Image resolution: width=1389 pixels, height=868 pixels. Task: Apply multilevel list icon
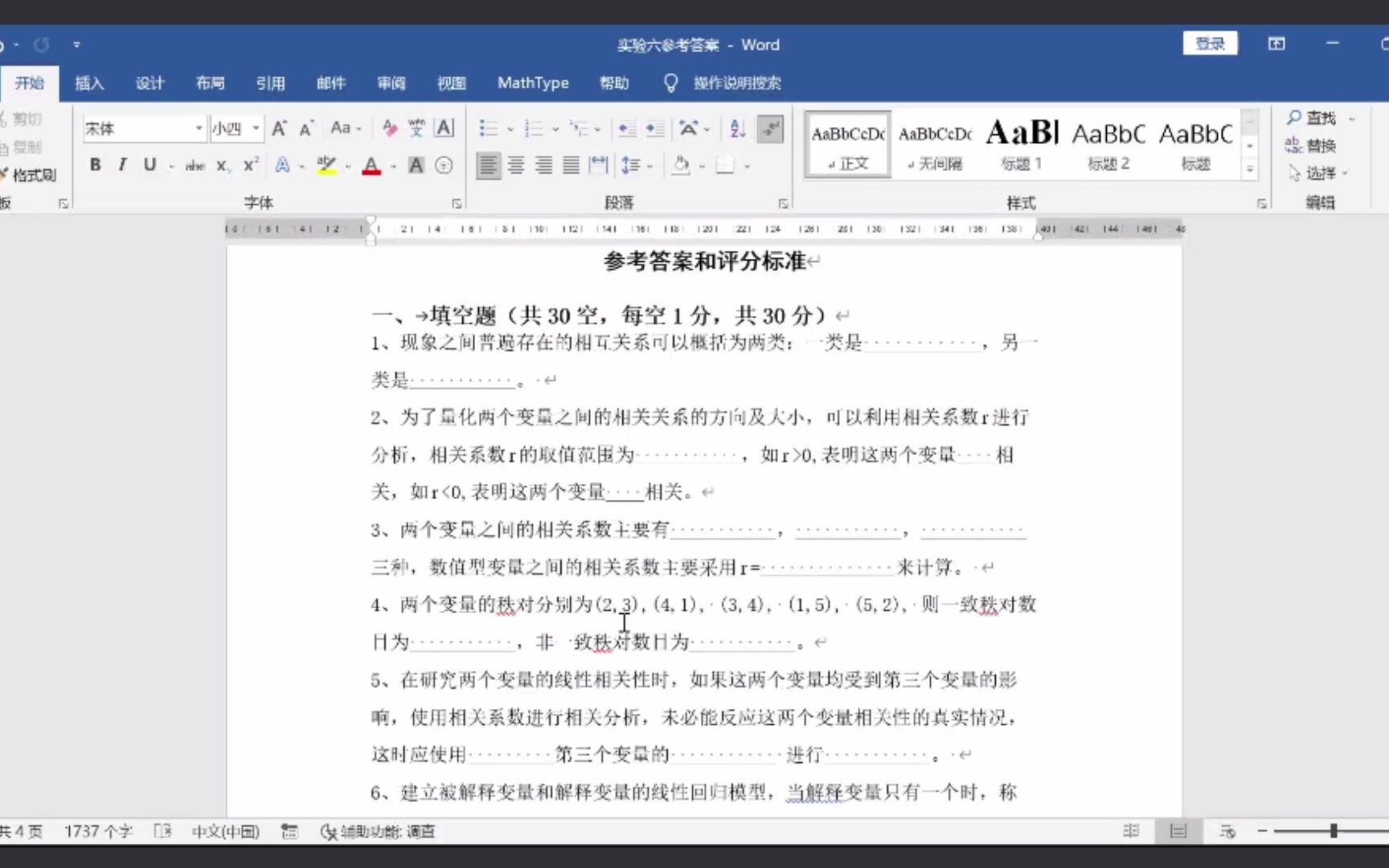point(578,129)
